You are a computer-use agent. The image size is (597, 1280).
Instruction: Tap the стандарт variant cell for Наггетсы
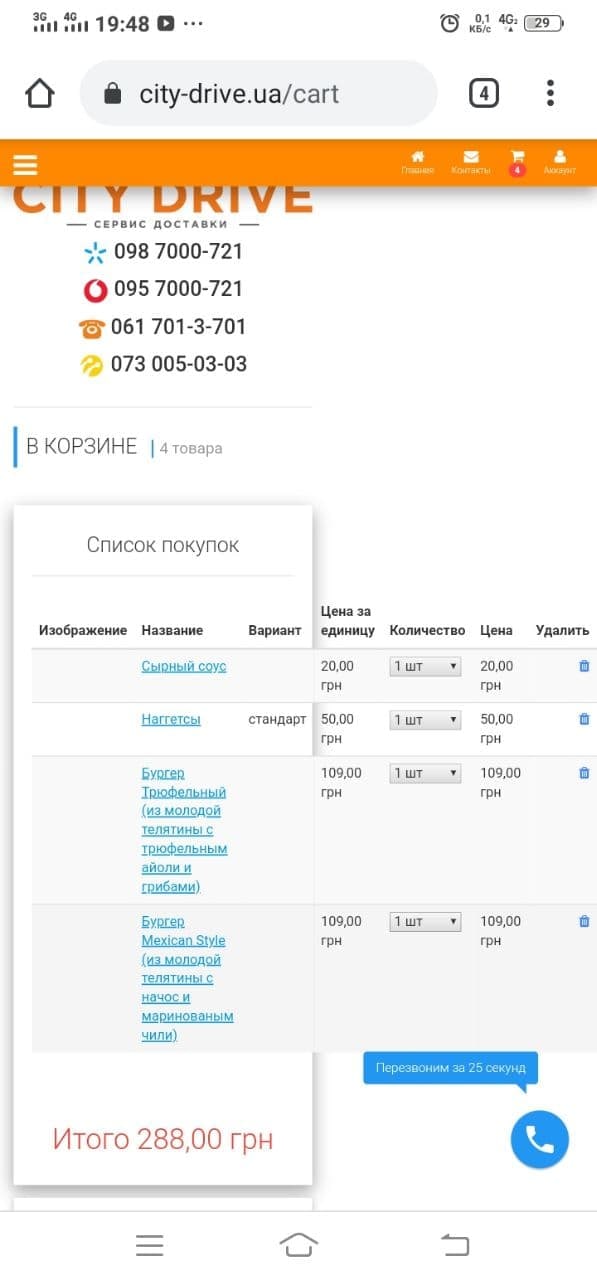277,719
